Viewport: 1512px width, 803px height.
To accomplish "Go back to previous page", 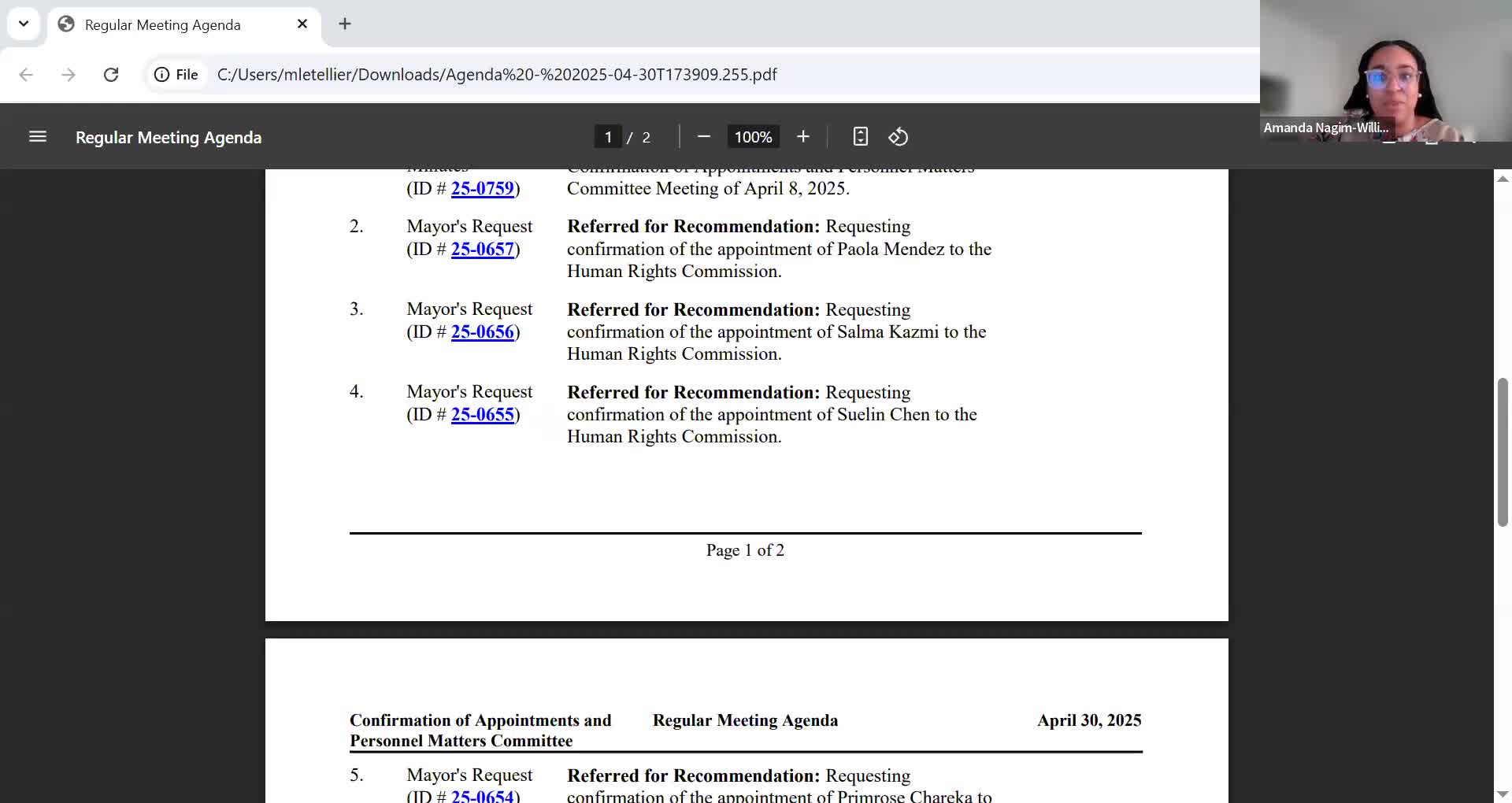I will (26, 75).
